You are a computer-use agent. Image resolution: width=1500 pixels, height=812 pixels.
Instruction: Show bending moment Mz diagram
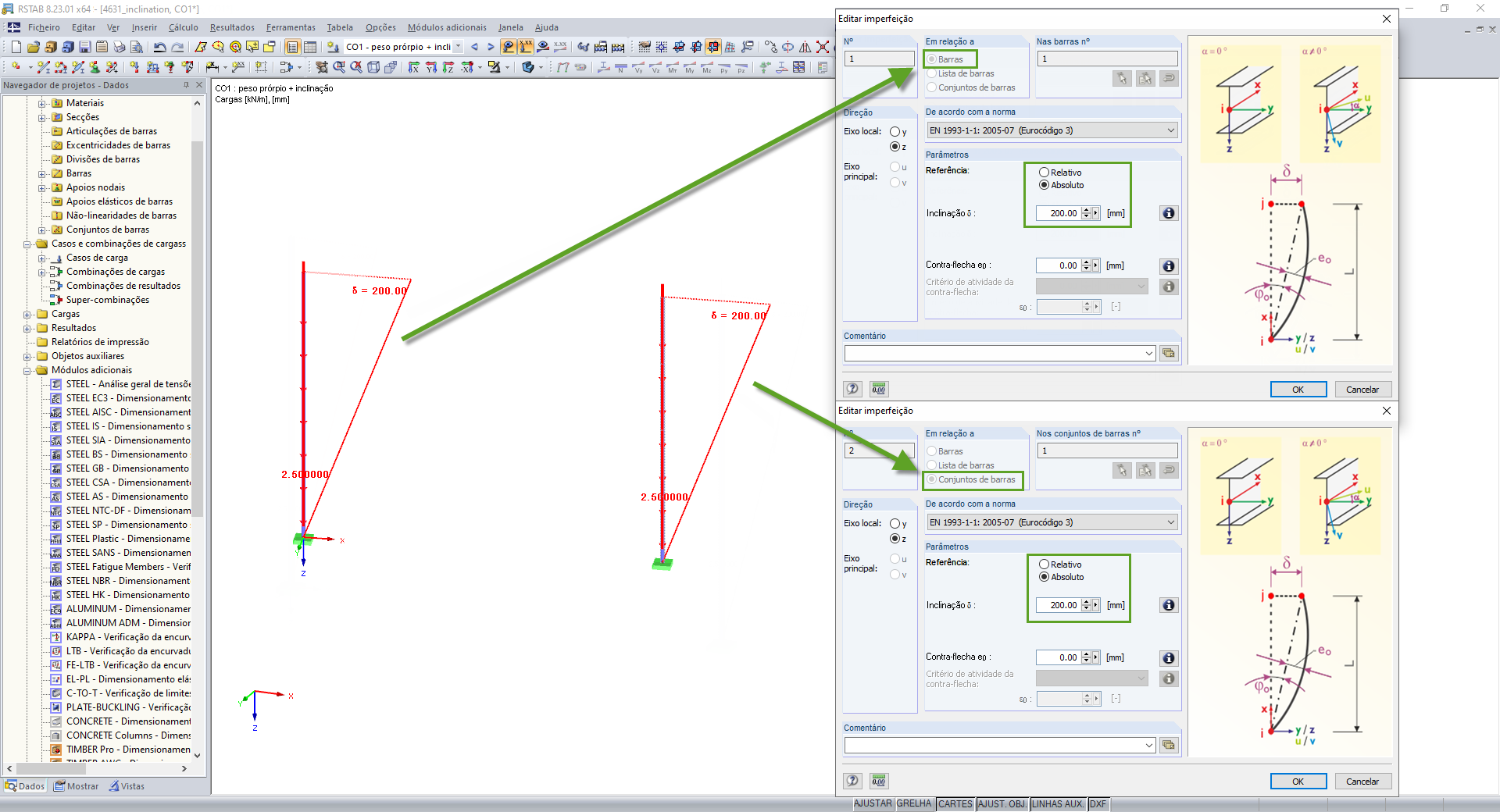click(x=707, y=67)
